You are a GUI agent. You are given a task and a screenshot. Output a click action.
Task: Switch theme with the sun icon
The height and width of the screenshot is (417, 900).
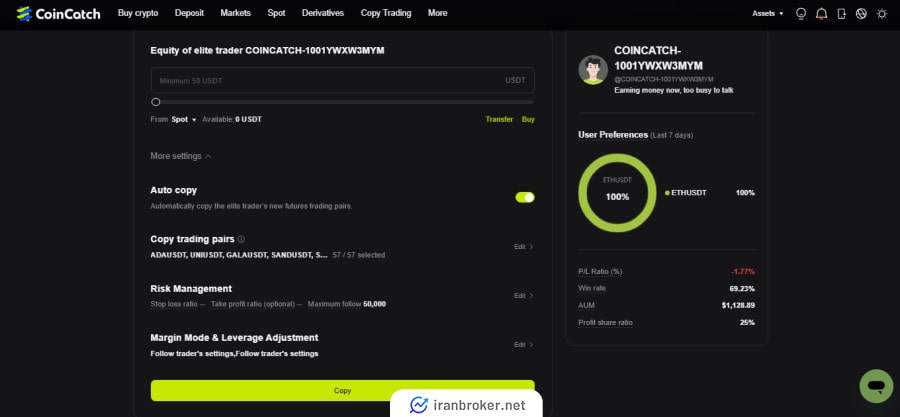click(882, 14)
